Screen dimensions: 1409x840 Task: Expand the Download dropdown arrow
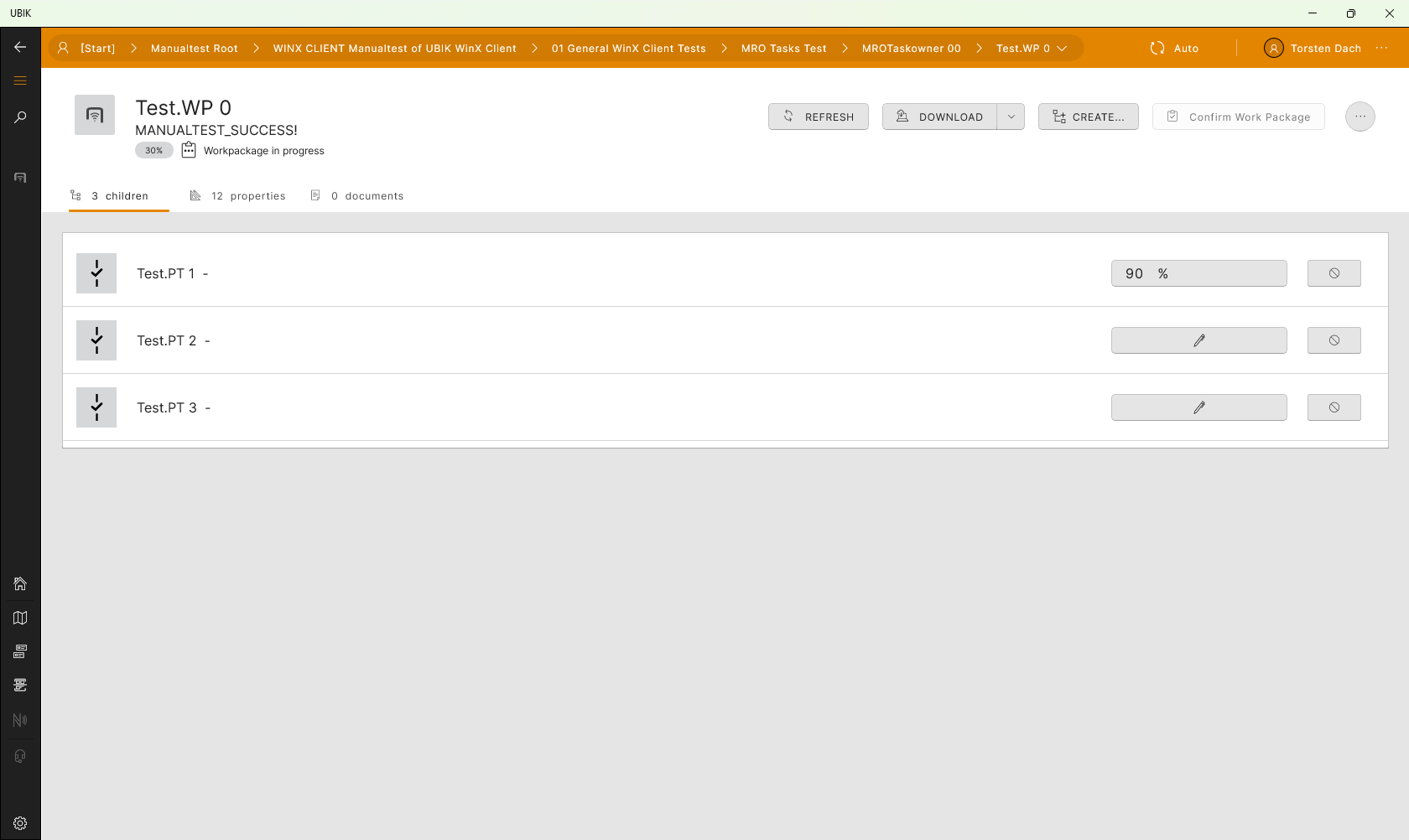(1011, 117)
